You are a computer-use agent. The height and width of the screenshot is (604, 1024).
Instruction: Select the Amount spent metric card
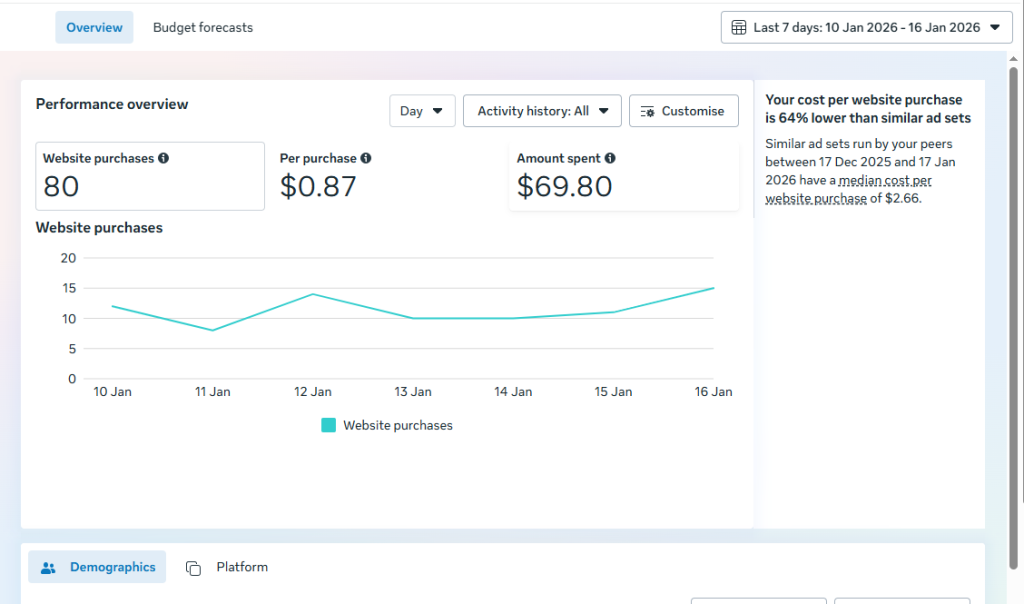[624, 176]
